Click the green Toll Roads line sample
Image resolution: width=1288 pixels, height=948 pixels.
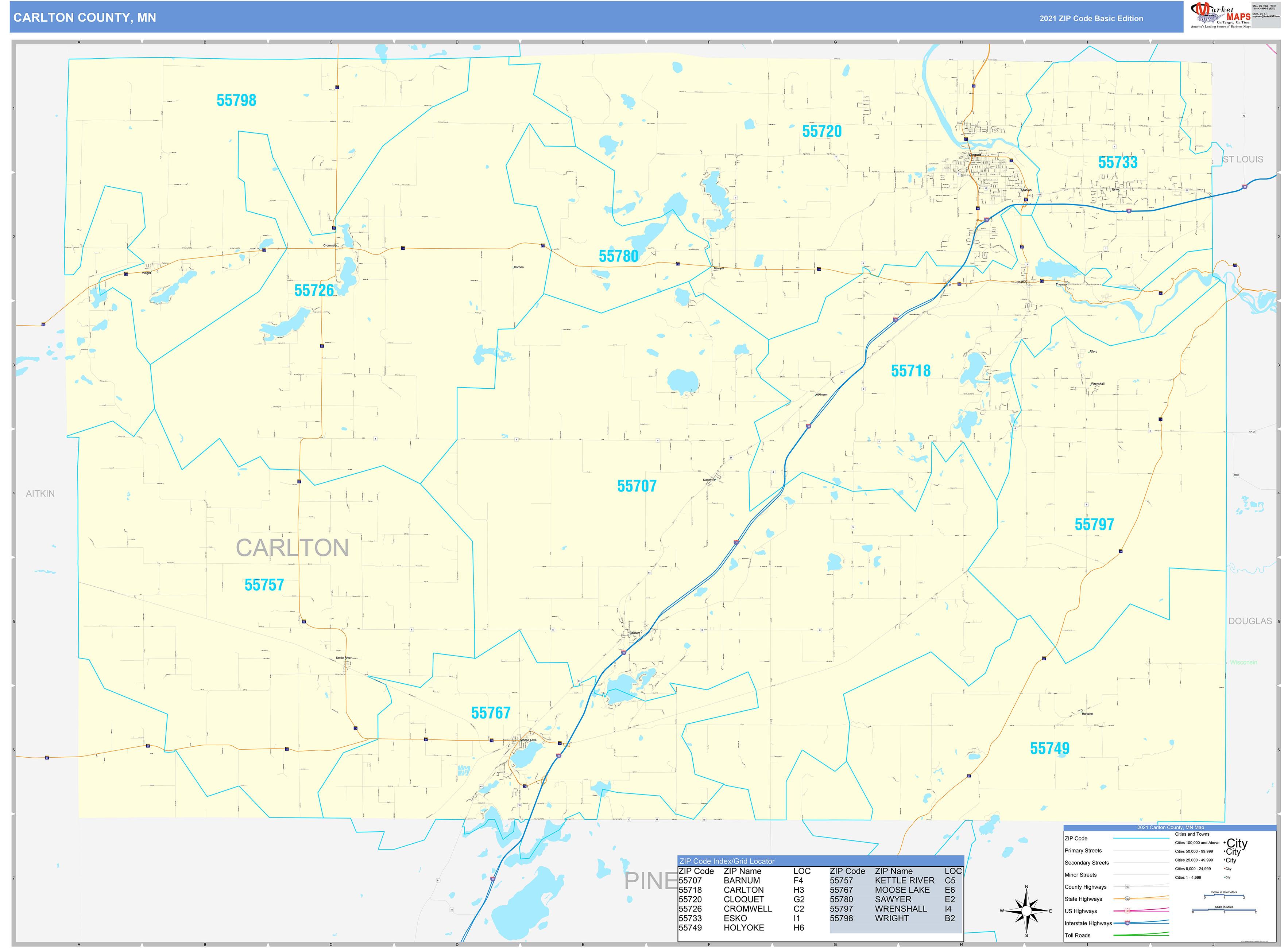pyautogui.click(x=1141, y=934)
